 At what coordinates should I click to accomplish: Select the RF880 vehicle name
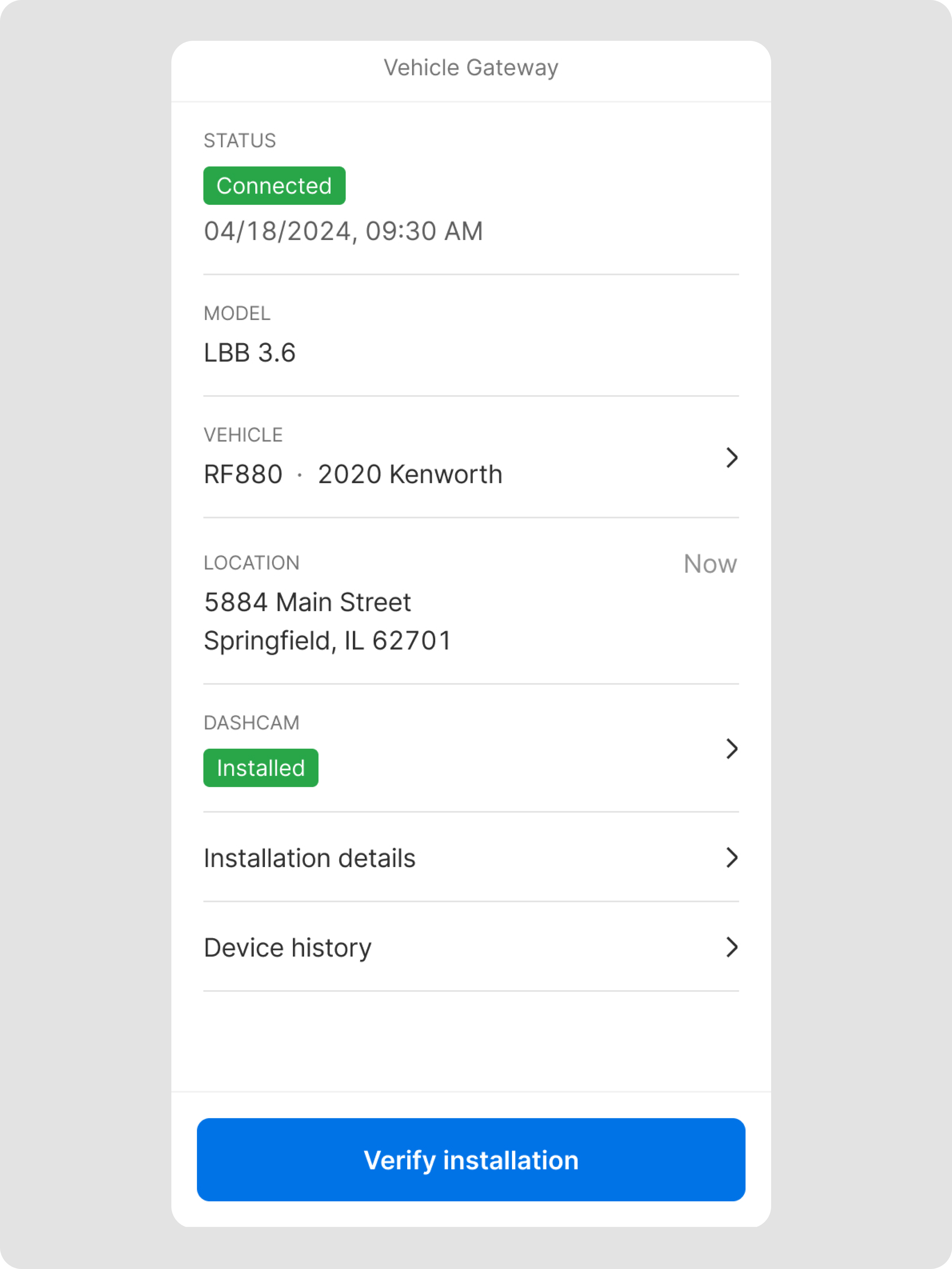pos(243,474)
